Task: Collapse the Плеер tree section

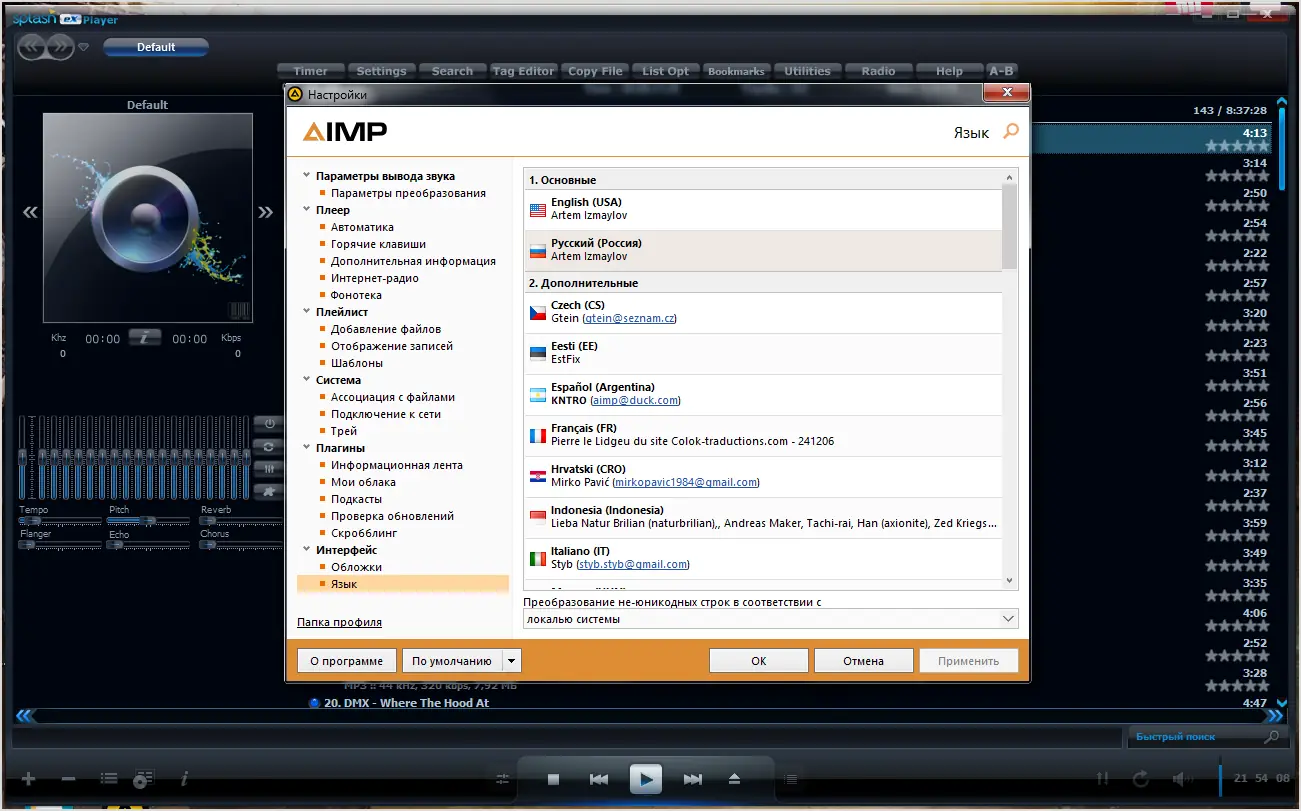Action: coord(307,210)
